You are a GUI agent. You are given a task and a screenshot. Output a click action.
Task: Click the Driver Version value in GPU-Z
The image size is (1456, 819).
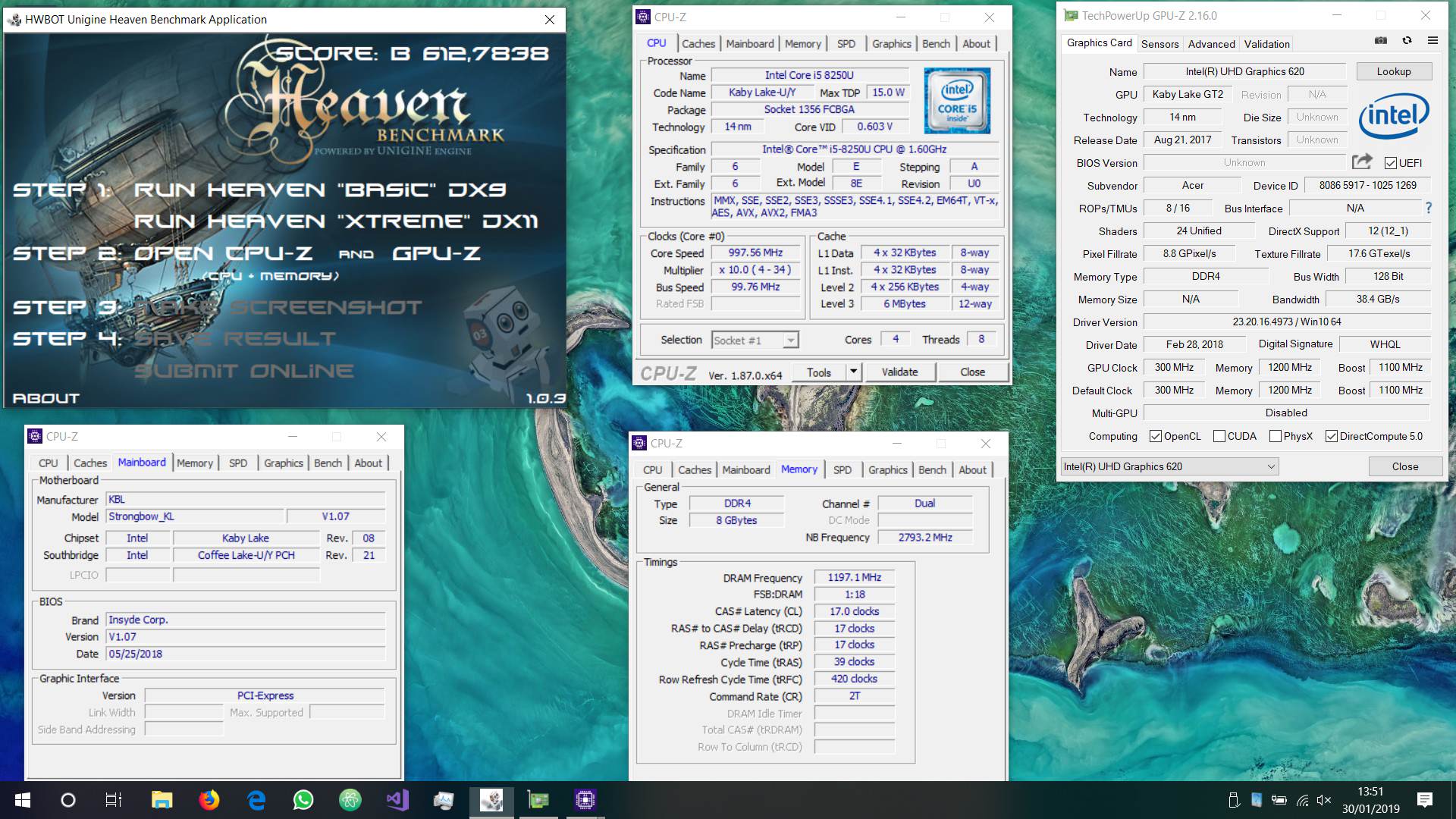(1286, 322)
